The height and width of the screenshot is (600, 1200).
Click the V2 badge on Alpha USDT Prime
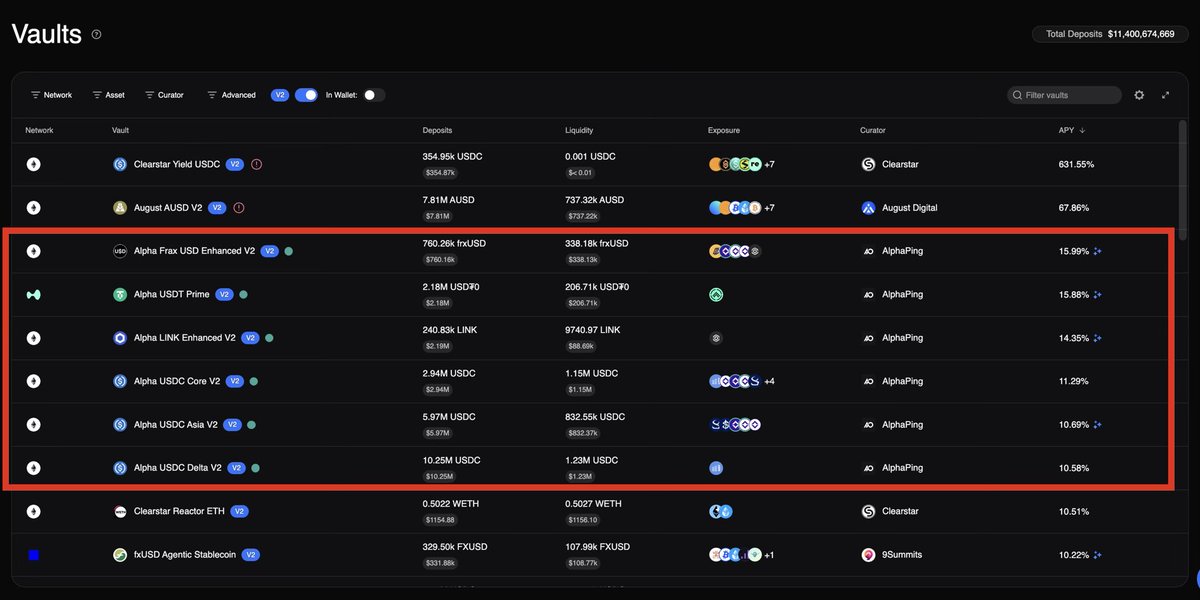point(225,295)
